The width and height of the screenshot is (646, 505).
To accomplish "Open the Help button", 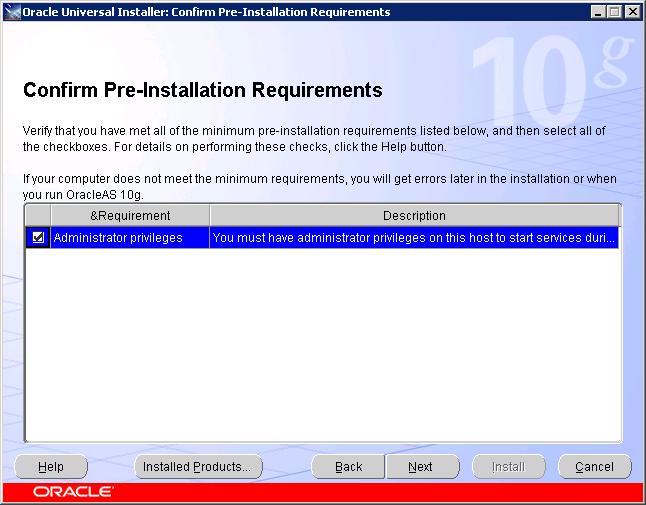I will (51, 467).
